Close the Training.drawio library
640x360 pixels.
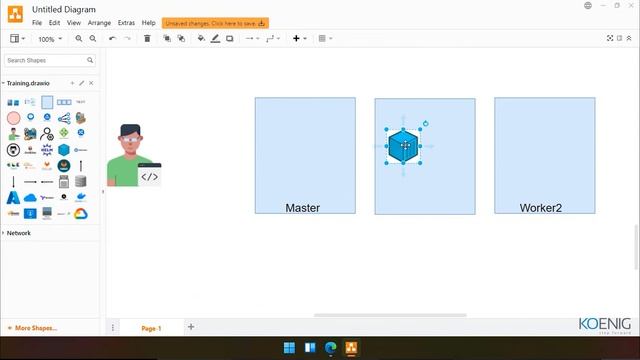(91, 83)
